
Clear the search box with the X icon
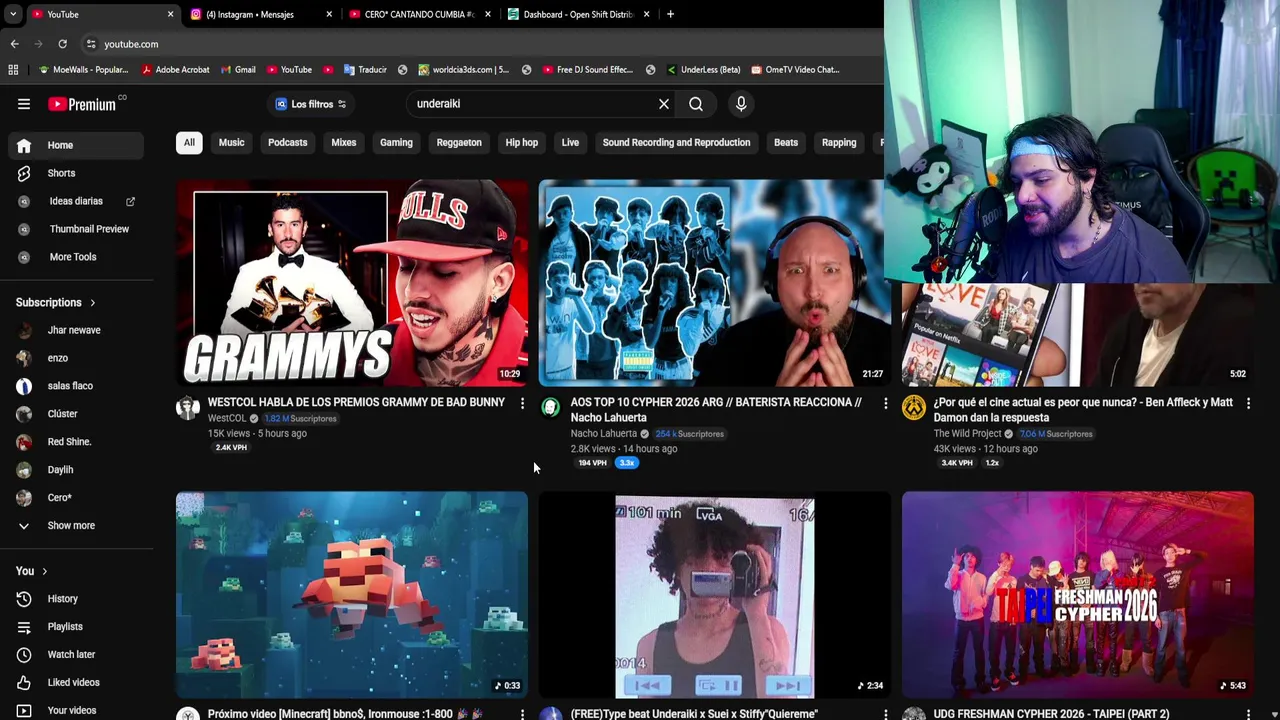(x=664, y=104)
